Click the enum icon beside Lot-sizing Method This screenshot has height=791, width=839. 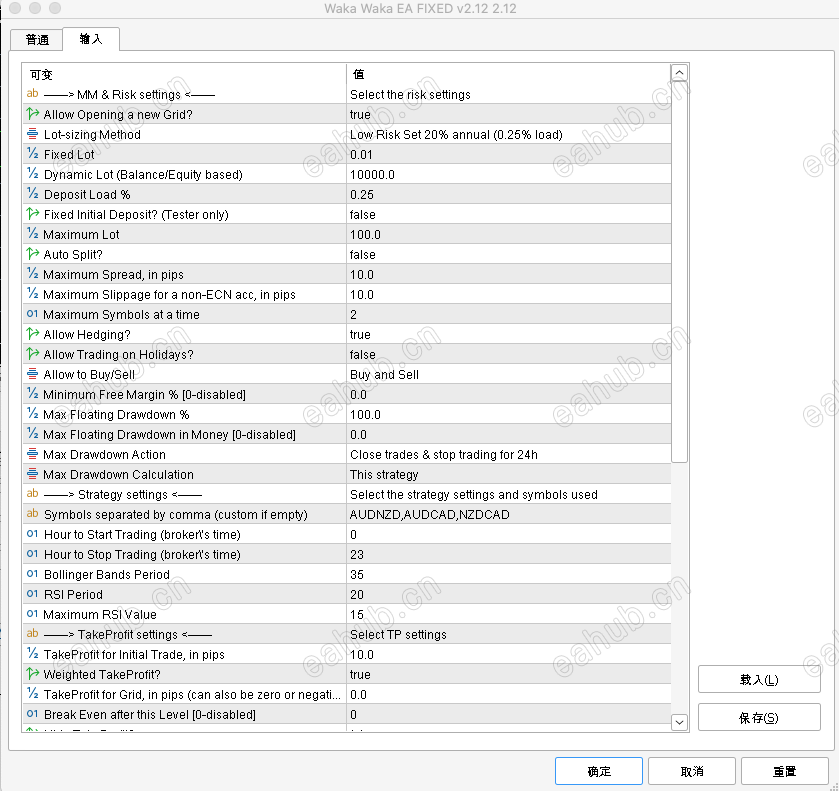[x=33, y=134]
